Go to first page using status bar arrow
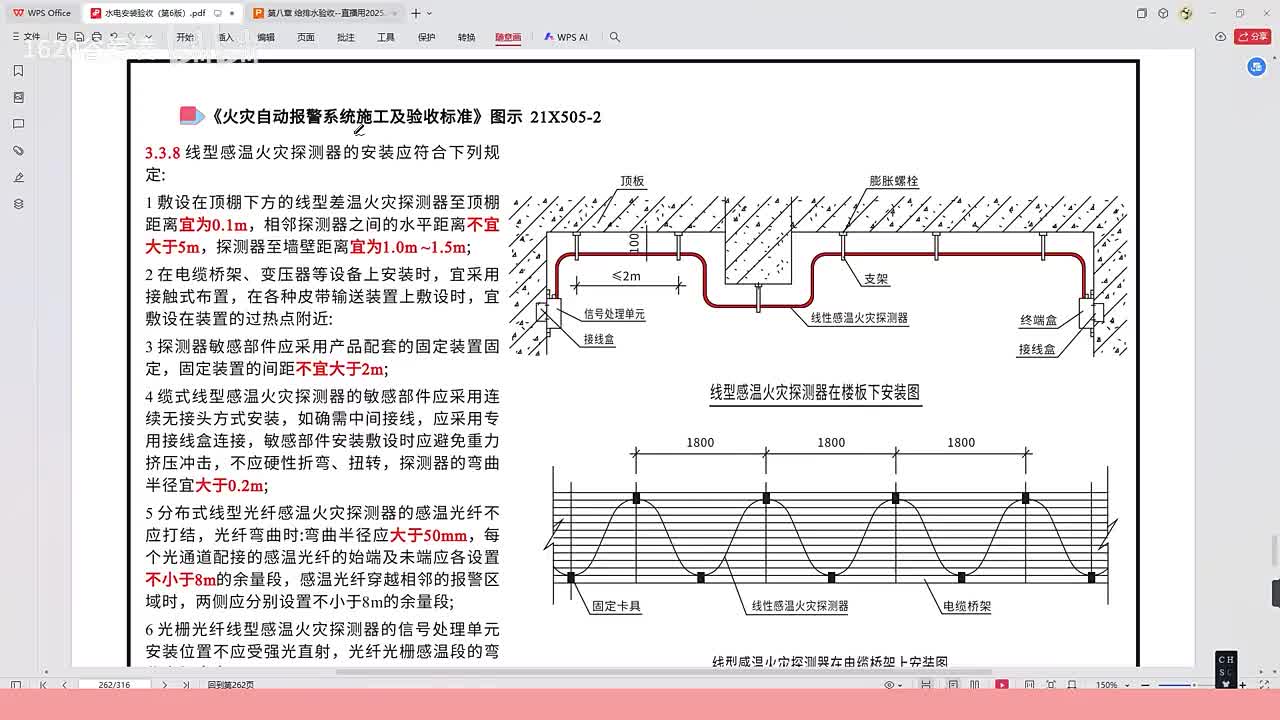This screenshot has width=1280, height=720. (x=43, y=685)
